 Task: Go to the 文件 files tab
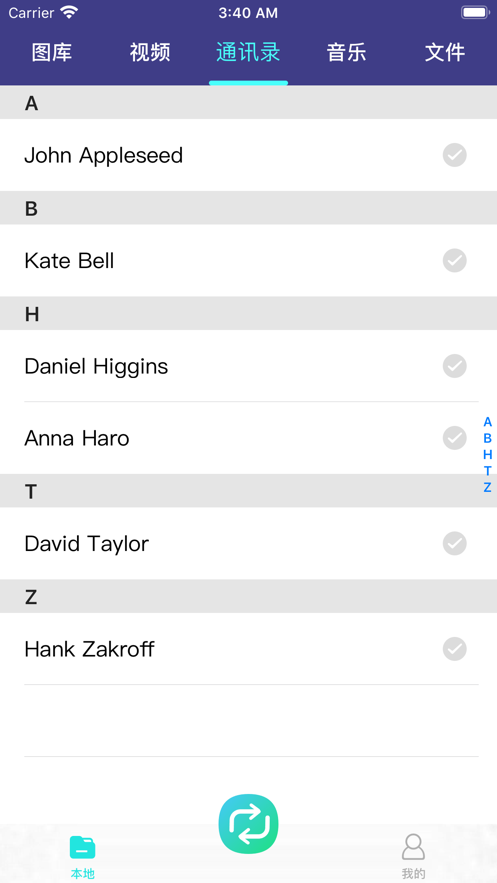445,52
